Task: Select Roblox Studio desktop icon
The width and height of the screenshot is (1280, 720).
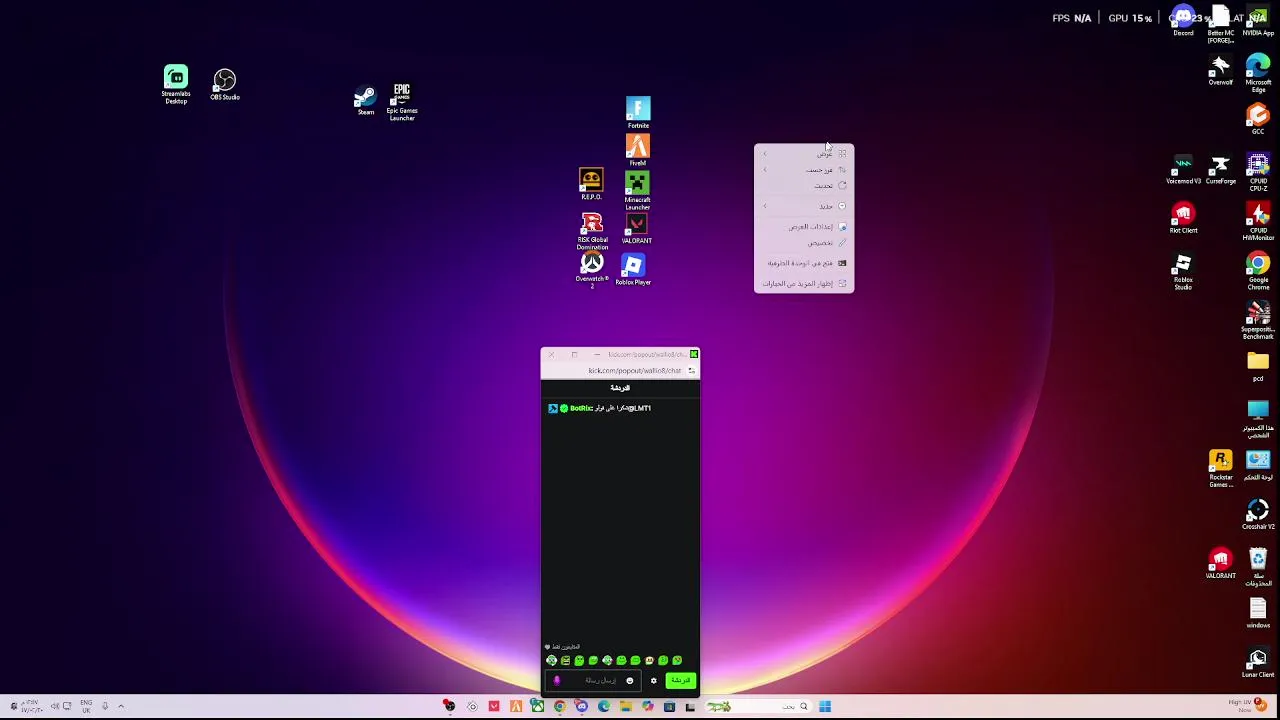Action: 1183,272
